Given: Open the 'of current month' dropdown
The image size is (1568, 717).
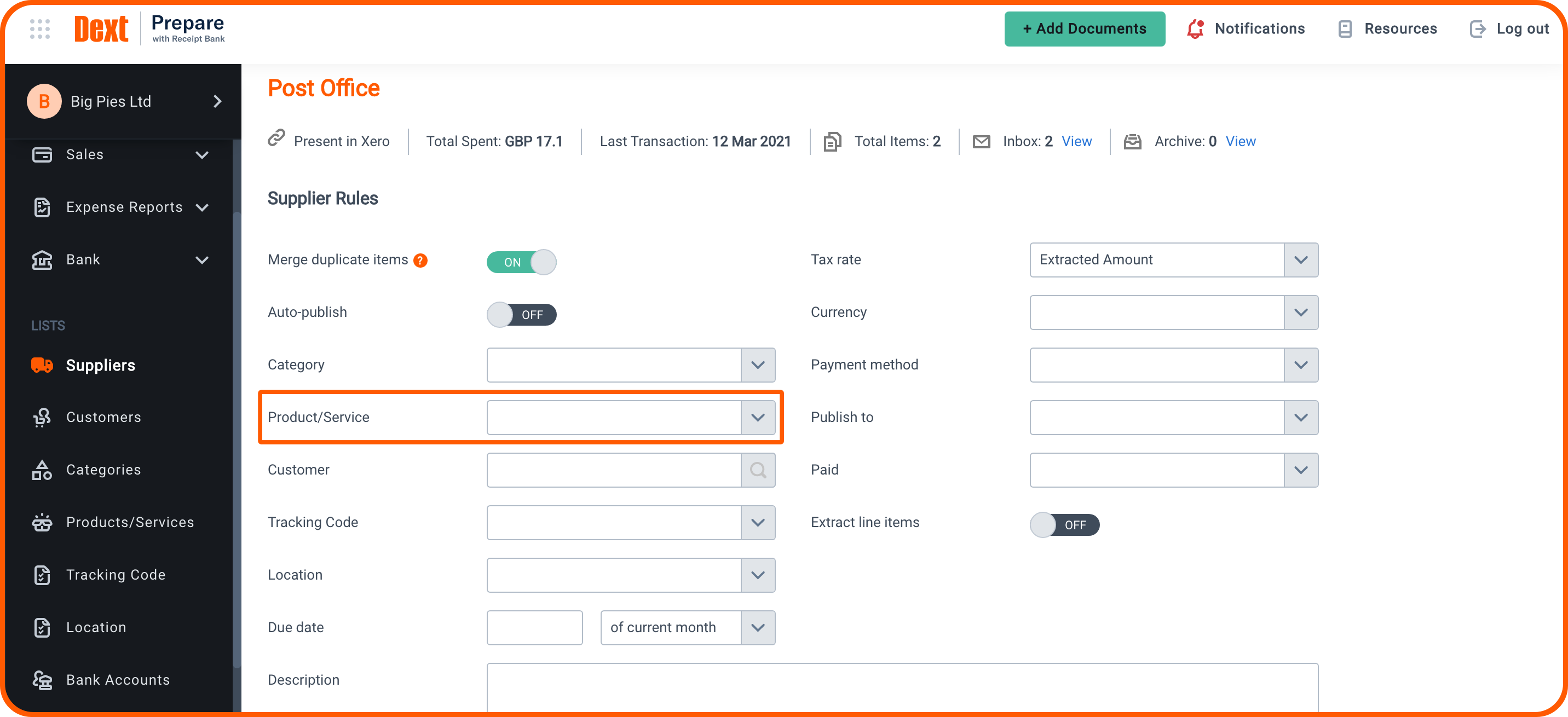Looking at the screenshot, I should click(687, 627).
